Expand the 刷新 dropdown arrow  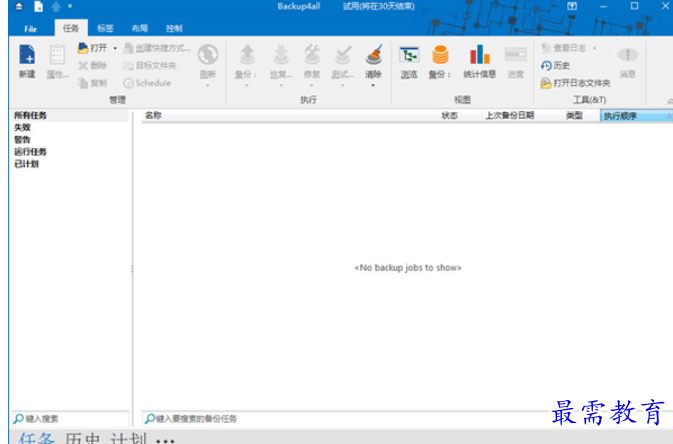pos(208,85)
